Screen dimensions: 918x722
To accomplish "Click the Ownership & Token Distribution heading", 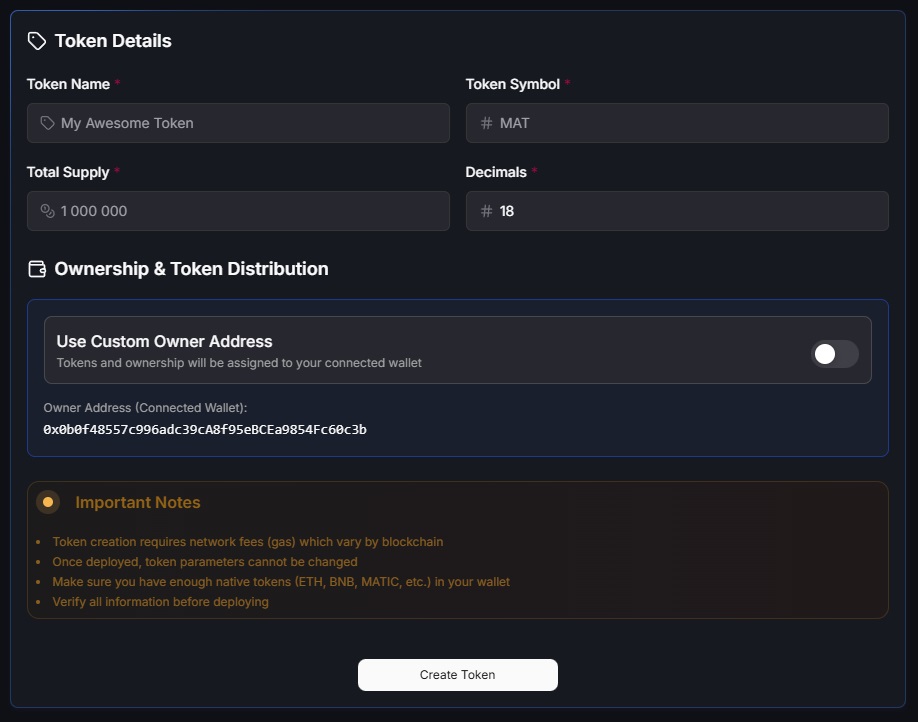I will [192, 269].
